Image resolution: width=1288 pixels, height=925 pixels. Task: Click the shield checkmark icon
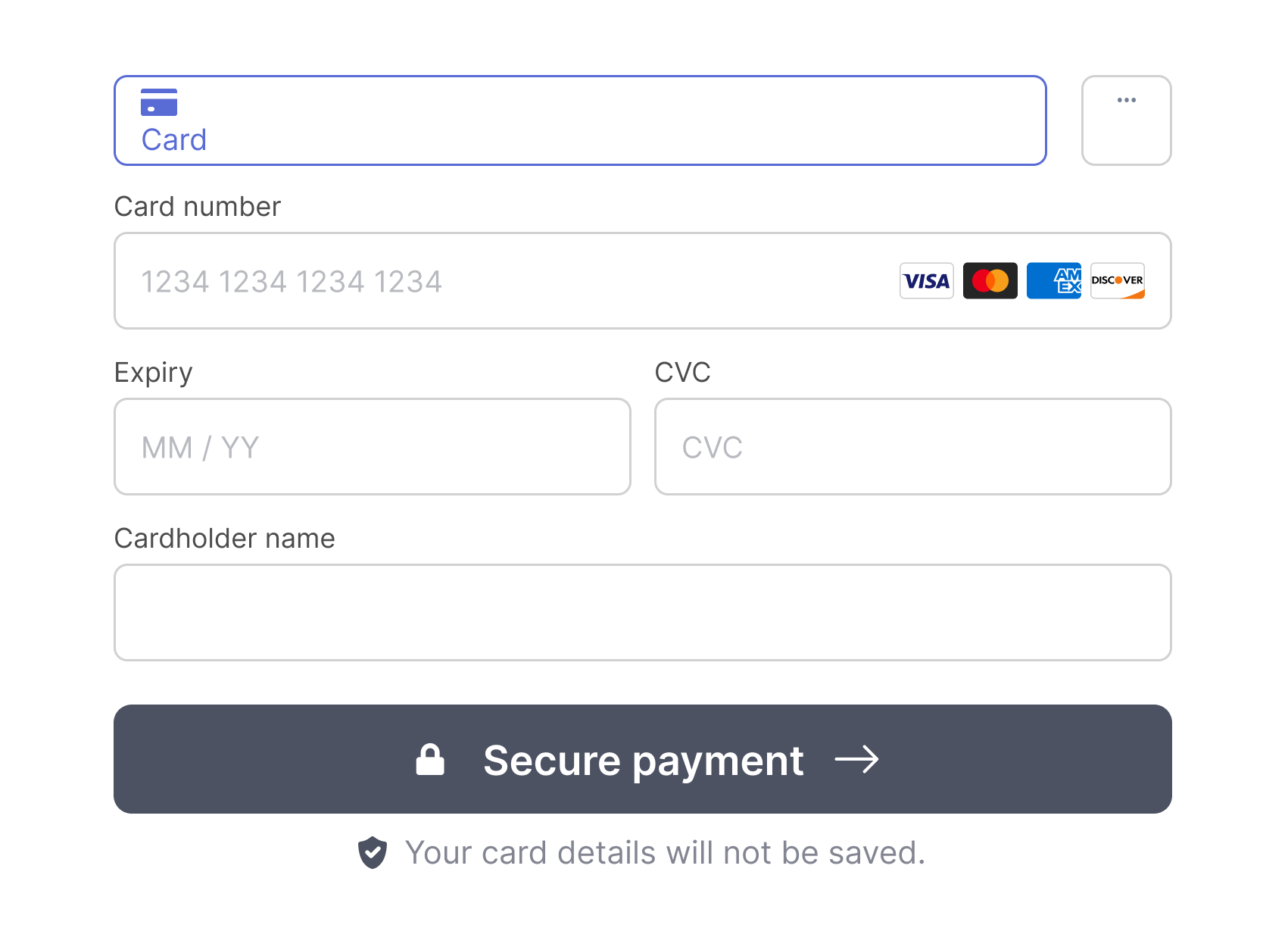[x=373, y=853]
